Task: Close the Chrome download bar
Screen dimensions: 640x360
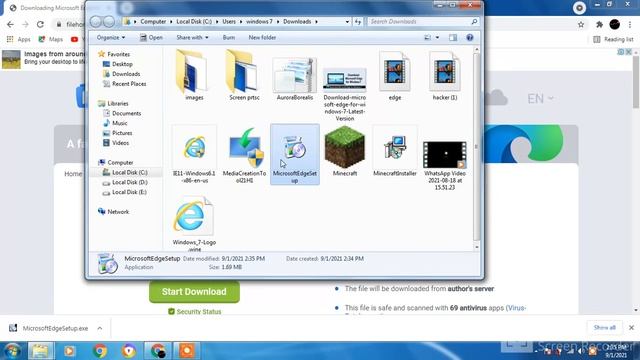Action: [631, 328]
